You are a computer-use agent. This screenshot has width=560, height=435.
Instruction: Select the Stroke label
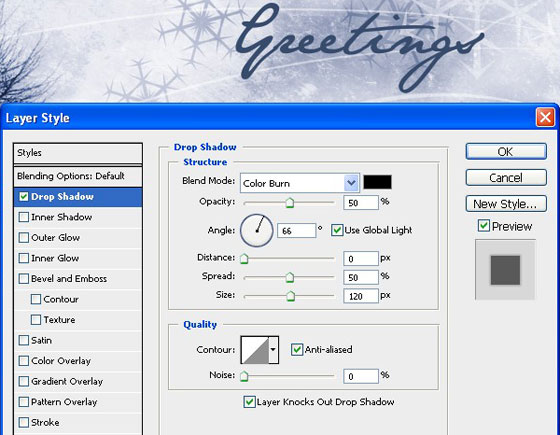click(45, 422)
